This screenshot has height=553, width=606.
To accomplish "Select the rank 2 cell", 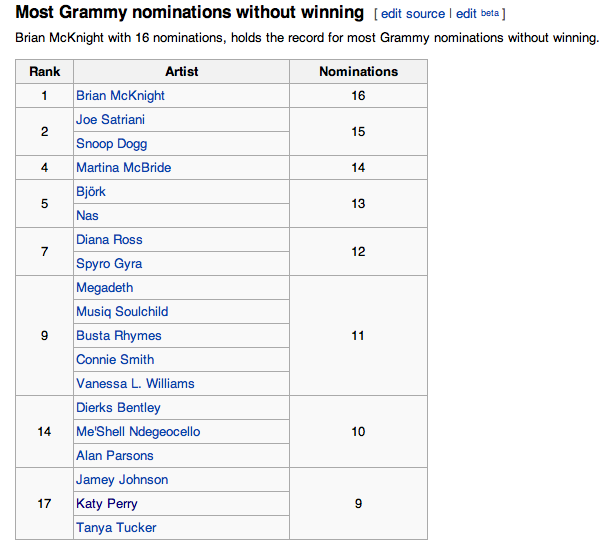I will 44,132.
